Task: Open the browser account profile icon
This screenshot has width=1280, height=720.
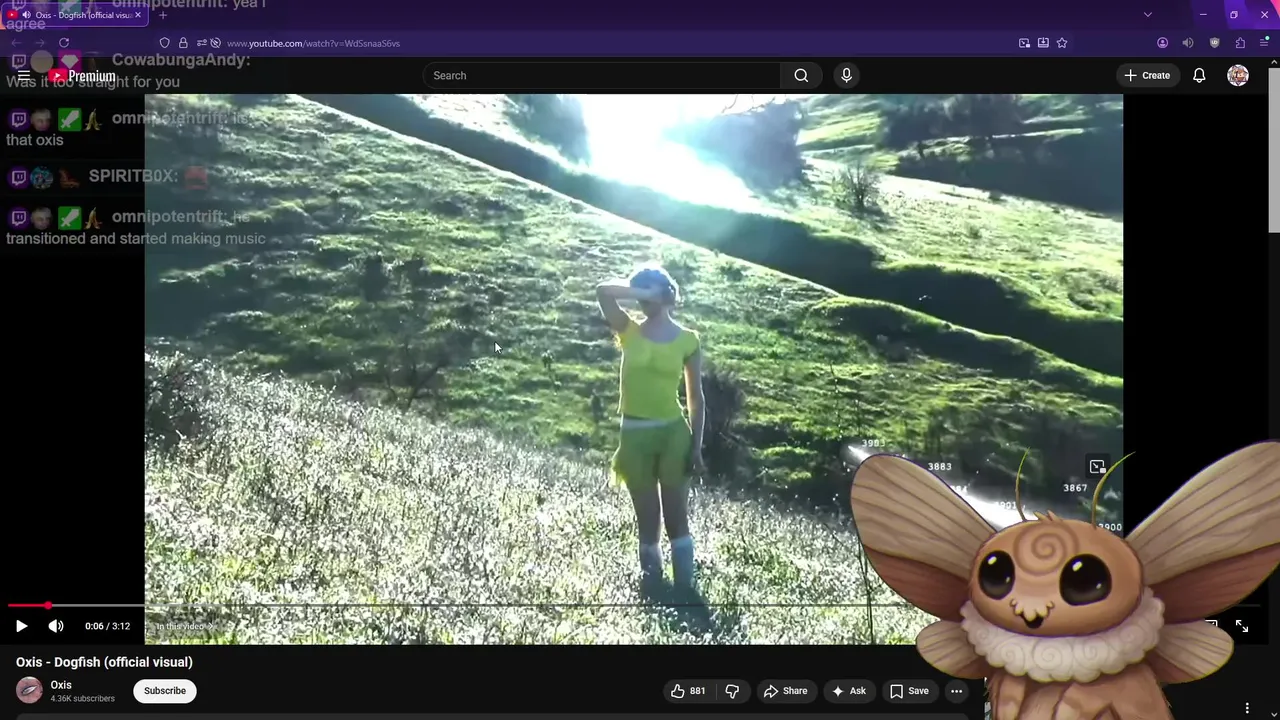Action: [1162, 43]
